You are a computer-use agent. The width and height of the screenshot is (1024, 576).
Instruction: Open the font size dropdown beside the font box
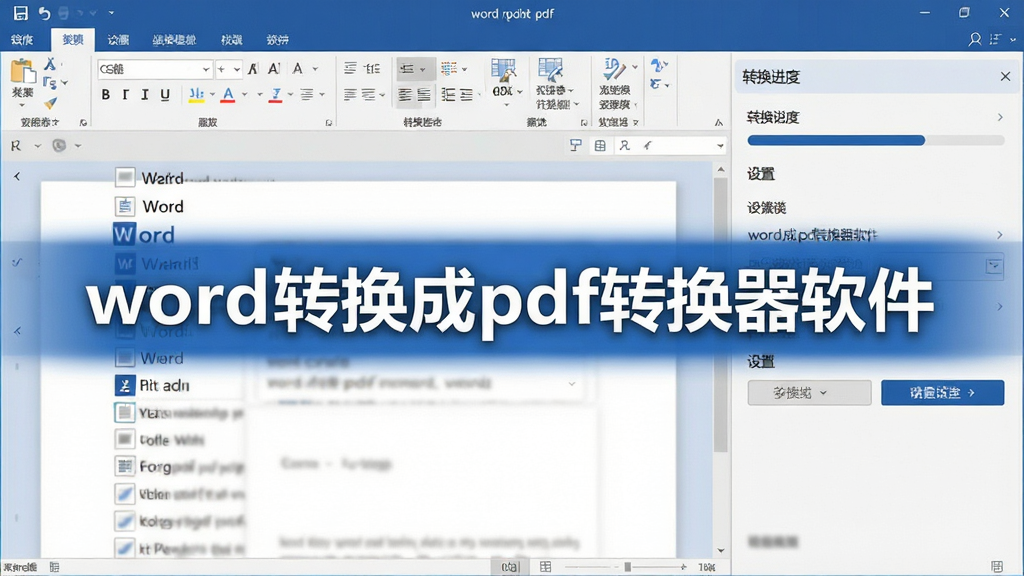pyautogui.click(x=229, y=69)
